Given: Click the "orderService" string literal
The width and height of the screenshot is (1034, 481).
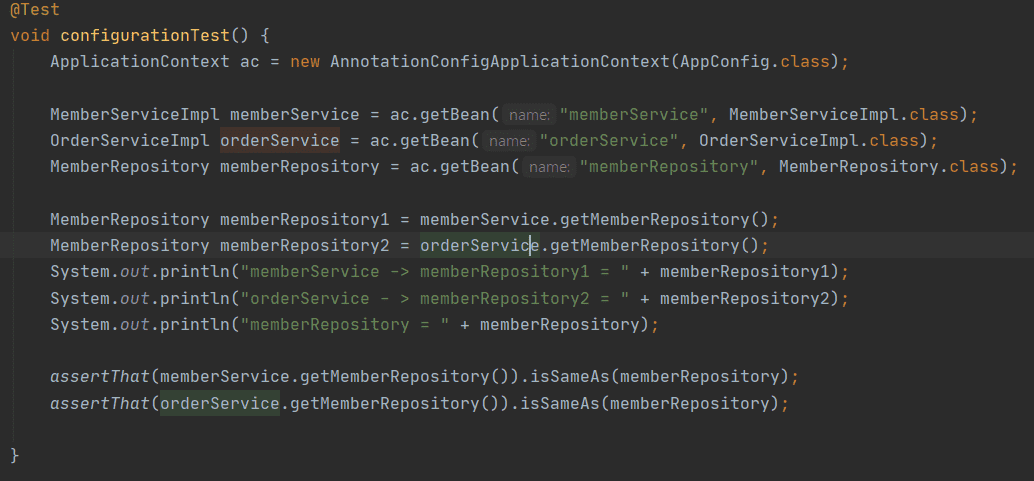Looking at the screenshot, I should point(609,141).
